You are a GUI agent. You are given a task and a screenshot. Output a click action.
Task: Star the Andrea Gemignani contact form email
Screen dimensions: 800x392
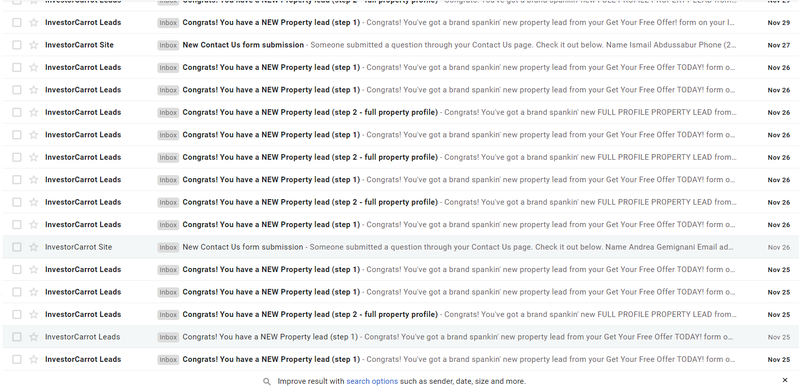tap(34, 247)
